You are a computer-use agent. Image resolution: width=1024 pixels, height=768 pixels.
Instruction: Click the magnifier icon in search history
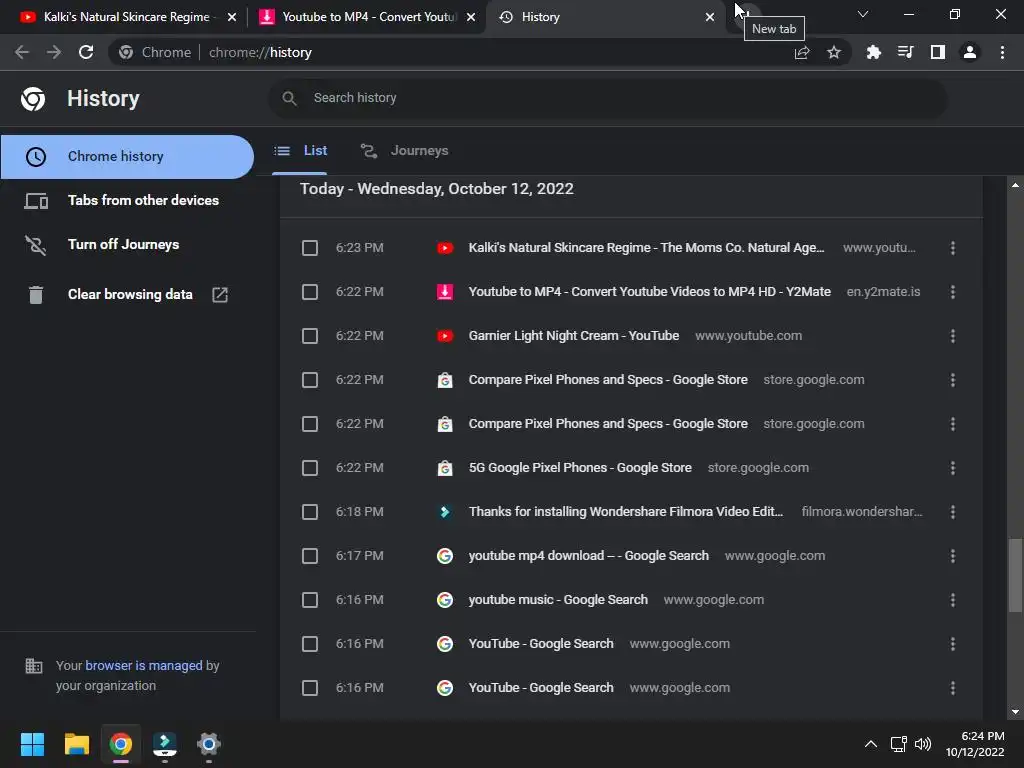click(289, 98)
